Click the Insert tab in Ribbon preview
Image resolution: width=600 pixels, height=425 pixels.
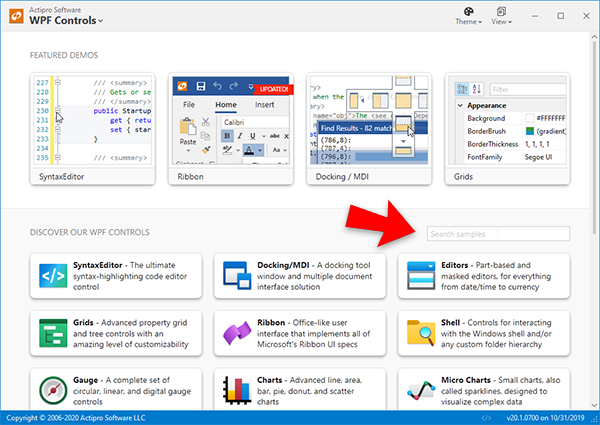264,105
